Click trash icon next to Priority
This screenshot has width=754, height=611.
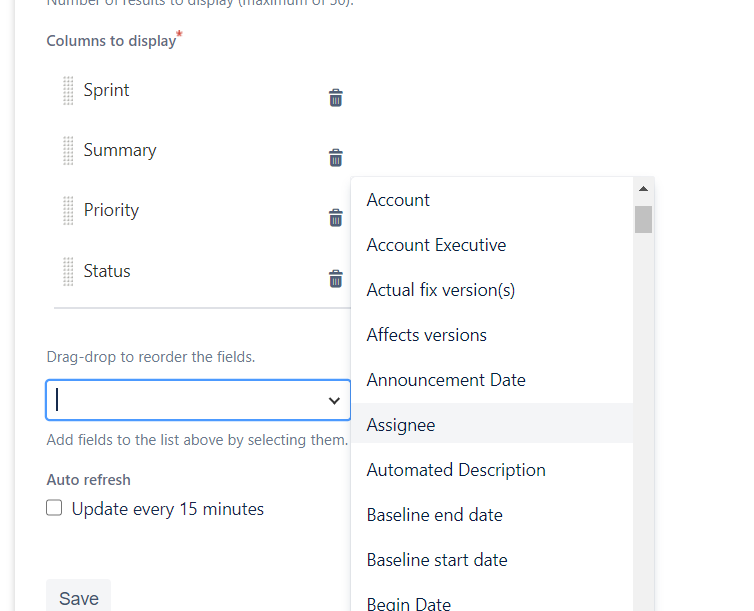[x=336, y=218]
